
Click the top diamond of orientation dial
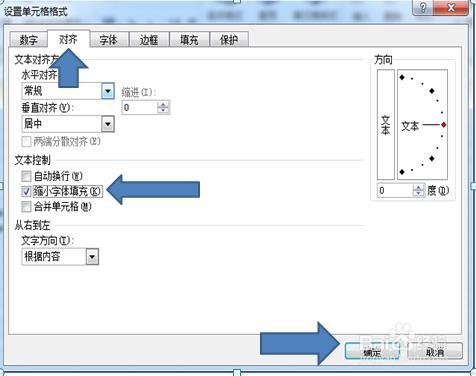tap(402, 77)
